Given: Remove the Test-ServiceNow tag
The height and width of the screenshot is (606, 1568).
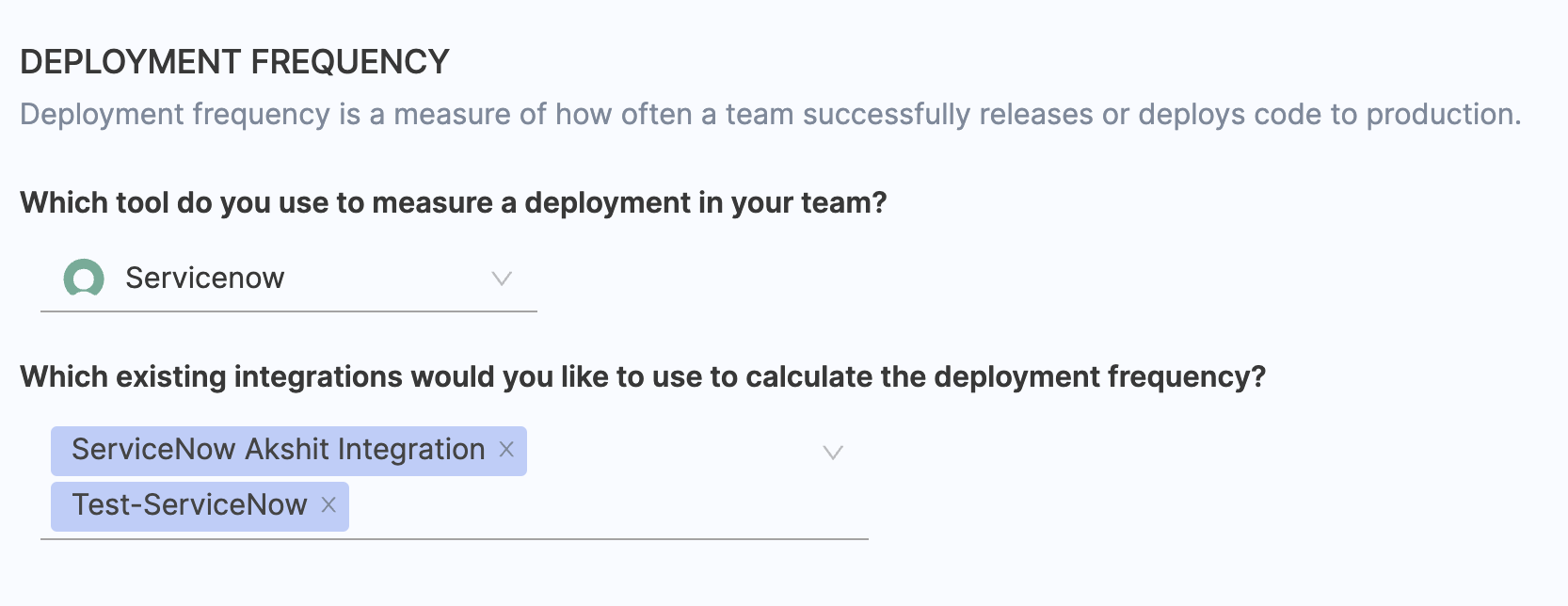Looking at the screenshot, I should 328,505.
